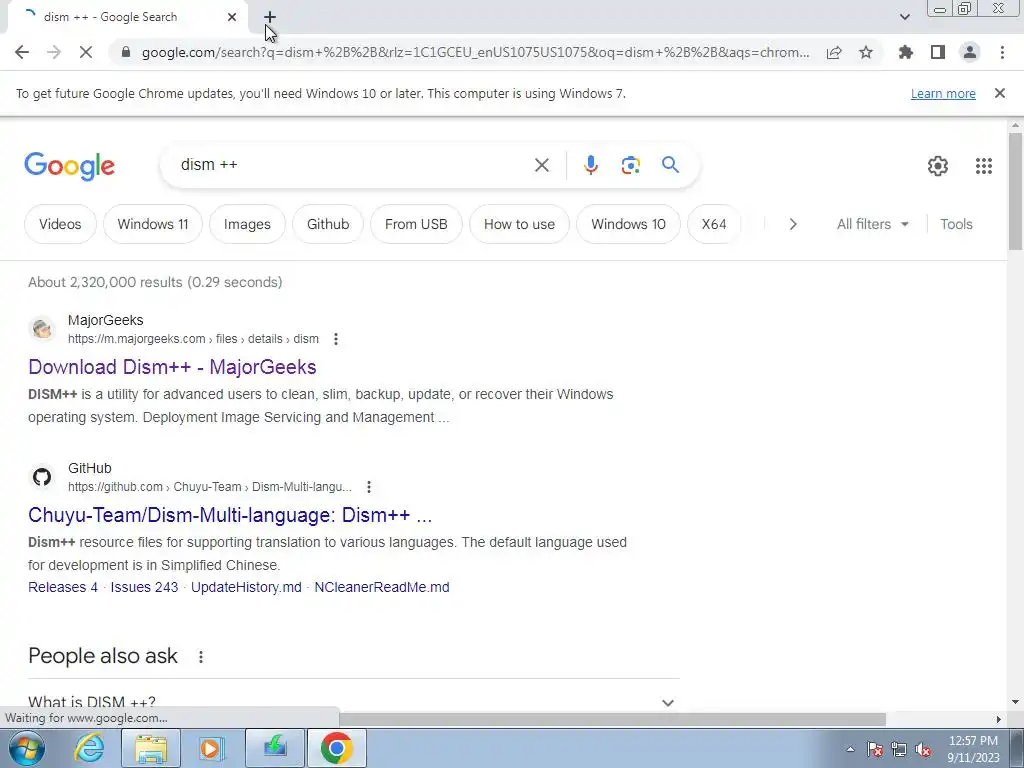The image size is (1024, 768).
Task: Open Action Center flag icon in tray
Action: 875,749
